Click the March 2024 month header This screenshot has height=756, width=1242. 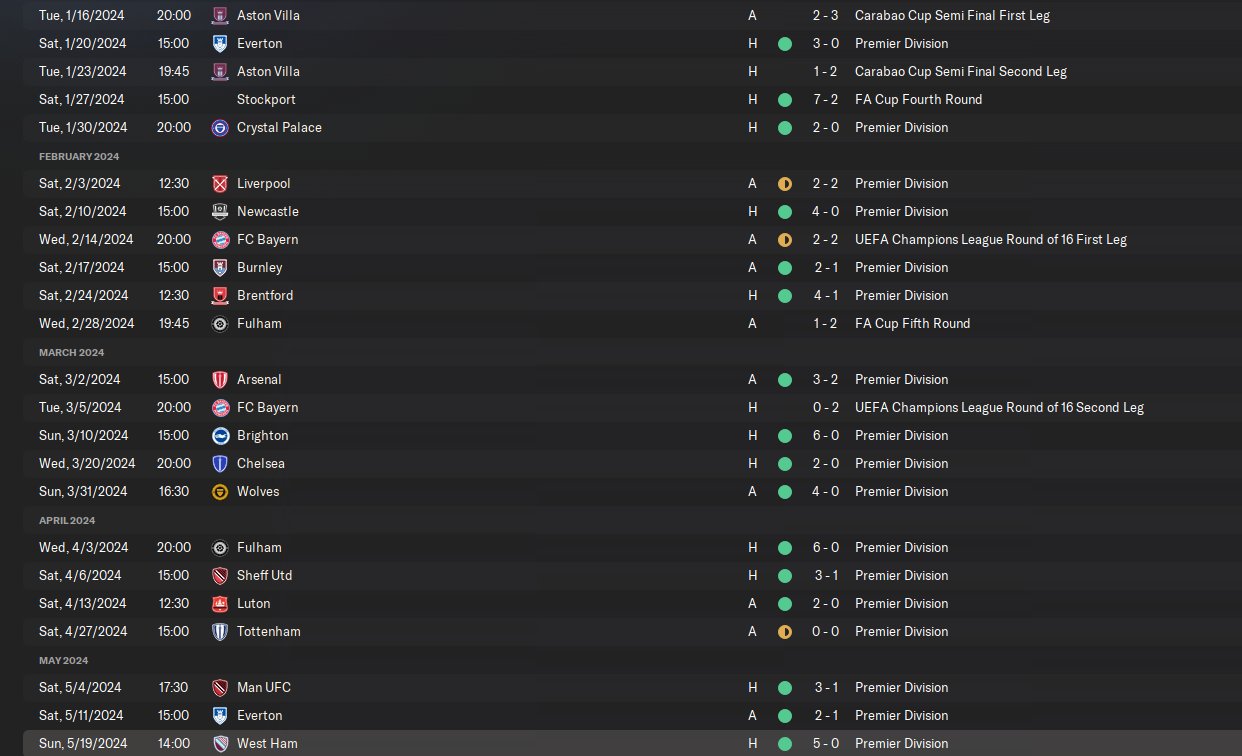point(71,352)
